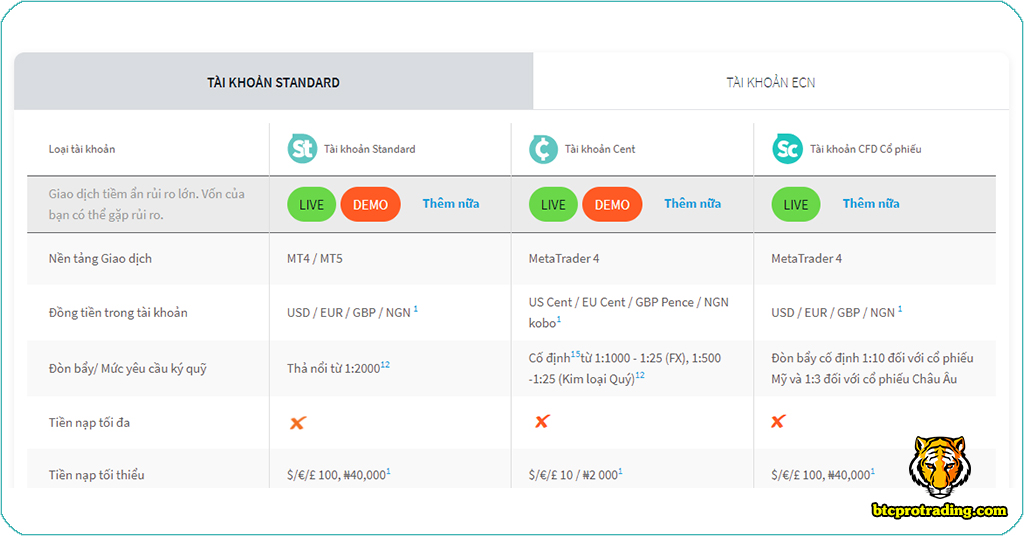The width and height of the screenshot is (1024, 536).
Task: Select the MT4 / MT5 cell
Action: pos(315,259)
